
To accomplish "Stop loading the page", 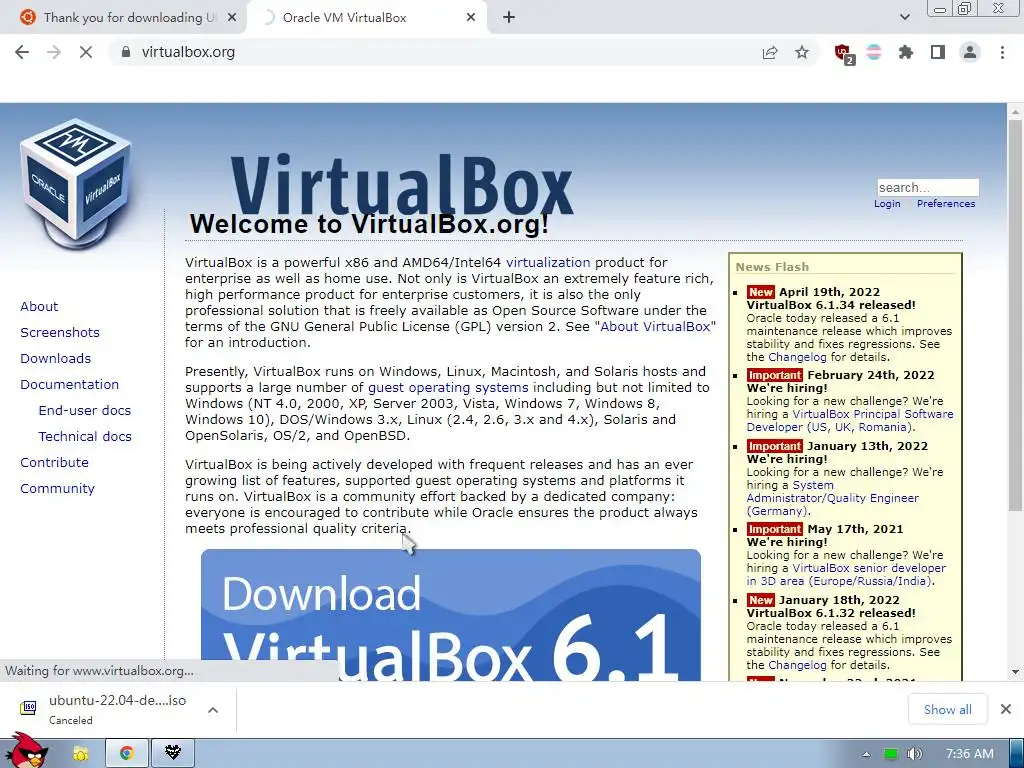I will (86, 52).
